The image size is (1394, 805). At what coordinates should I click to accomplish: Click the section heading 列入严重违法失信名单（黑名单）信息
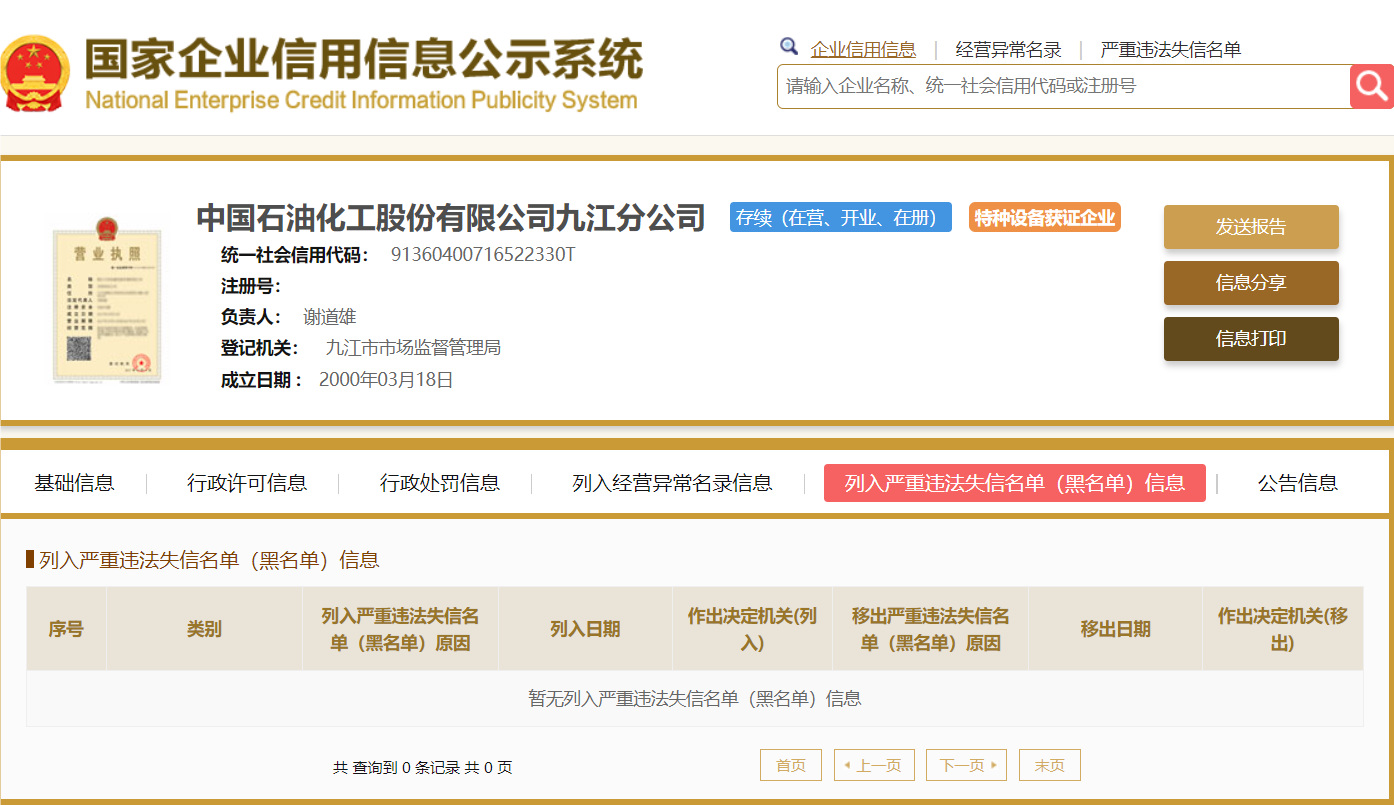[209, 560]
